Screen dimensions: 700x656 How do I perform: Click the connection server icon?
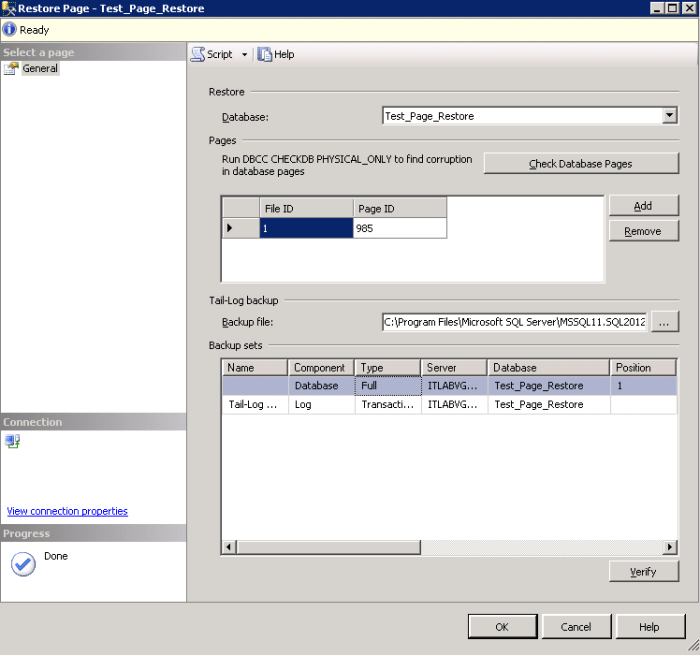pyautogui.click(x=13, y=442)
